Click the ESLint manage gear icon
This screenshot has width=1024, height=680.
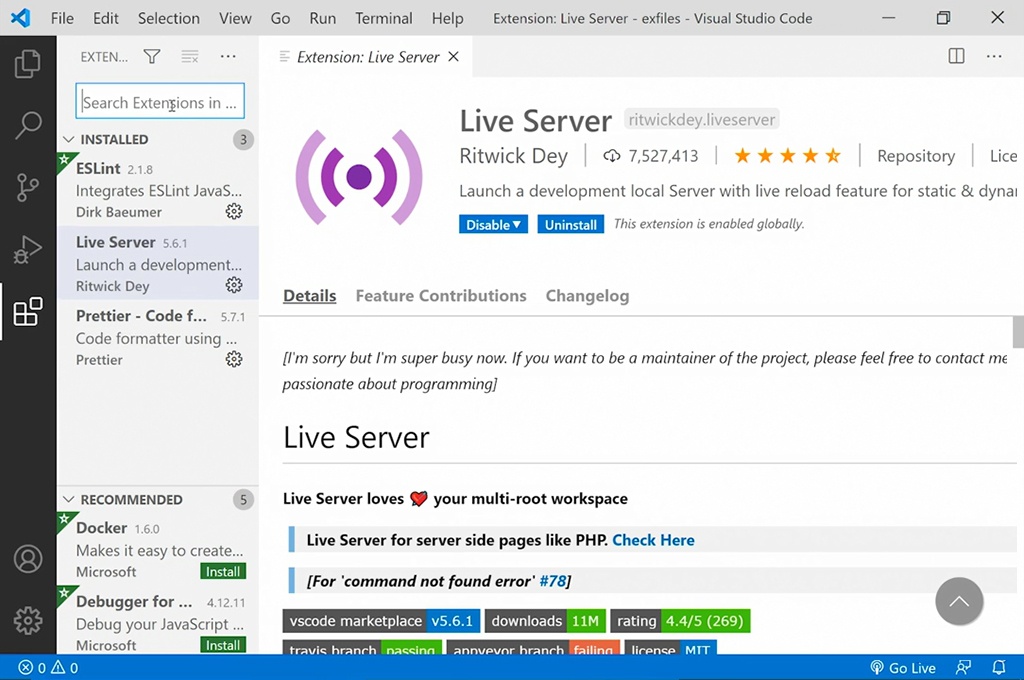234,212
